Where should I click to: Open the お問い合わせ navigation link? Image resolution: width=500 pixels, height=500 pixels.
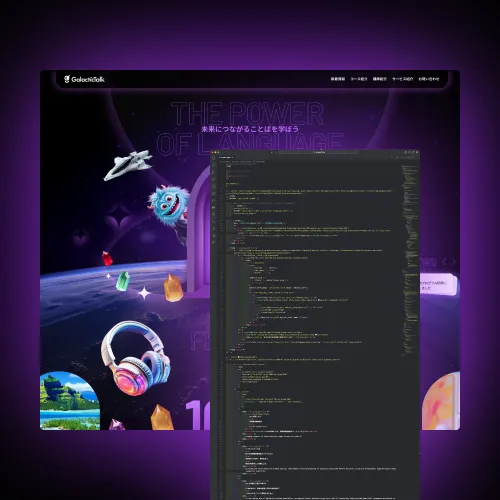click(x=429, y=79)
